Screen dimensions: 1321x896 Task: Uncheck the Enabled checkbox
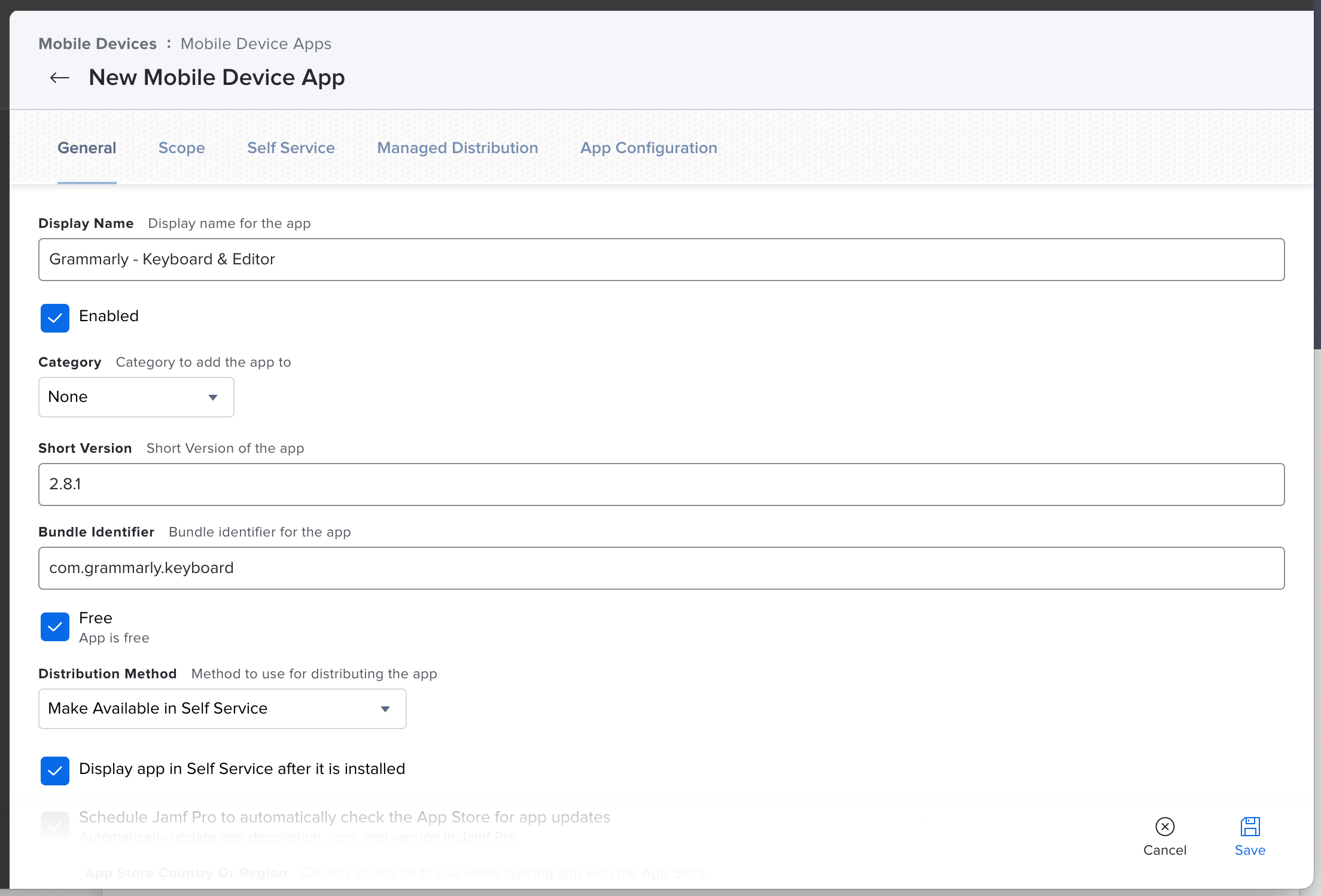[x=55, y=318]
